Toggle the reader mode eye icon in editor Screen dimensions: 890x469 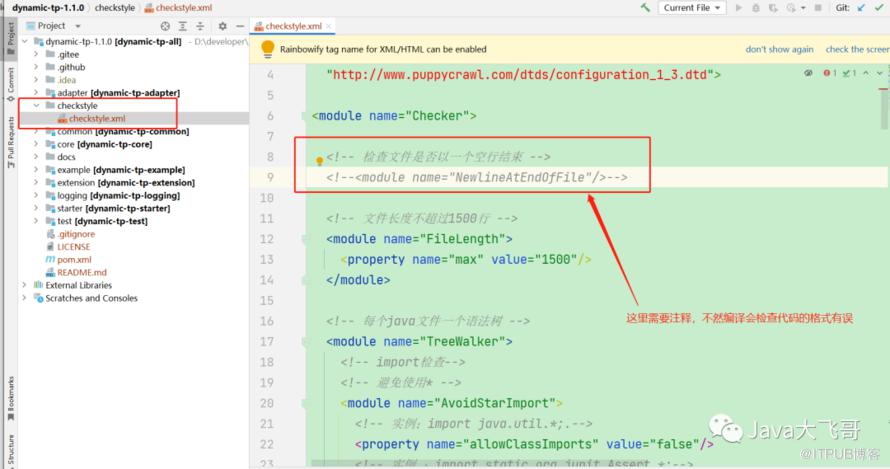point(808,73)
